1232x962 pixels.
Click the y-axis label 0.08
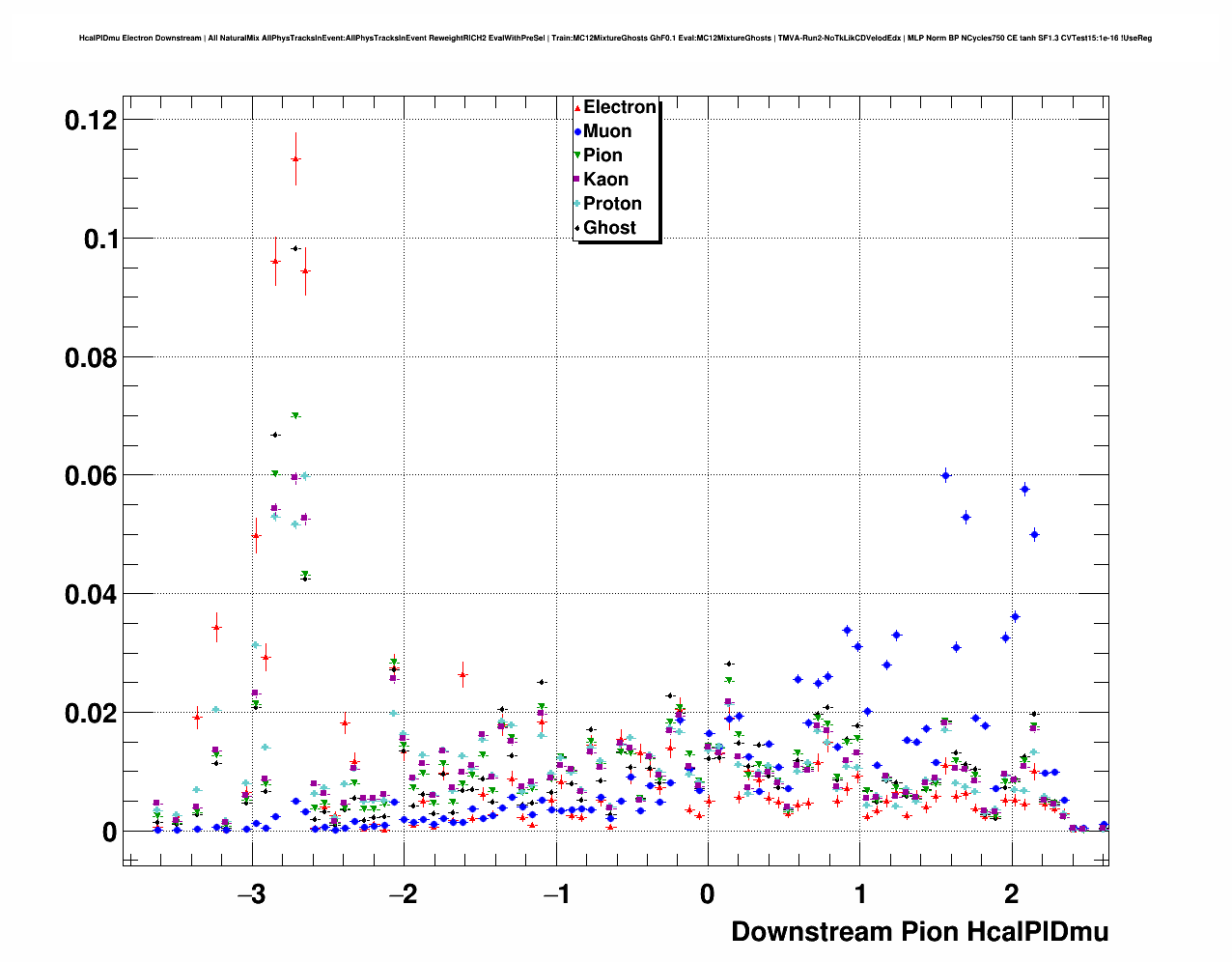[x=91, y=358]
